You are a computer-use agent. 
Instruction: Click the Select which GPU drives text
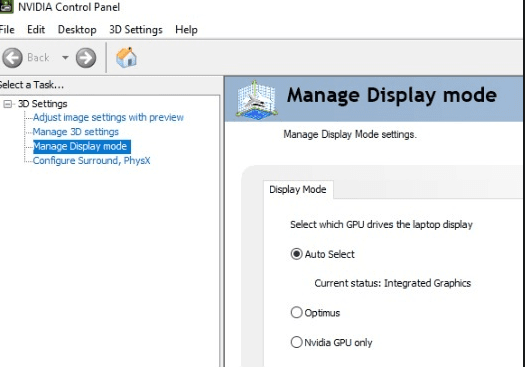pyautogui.click(x=381, y=224)
